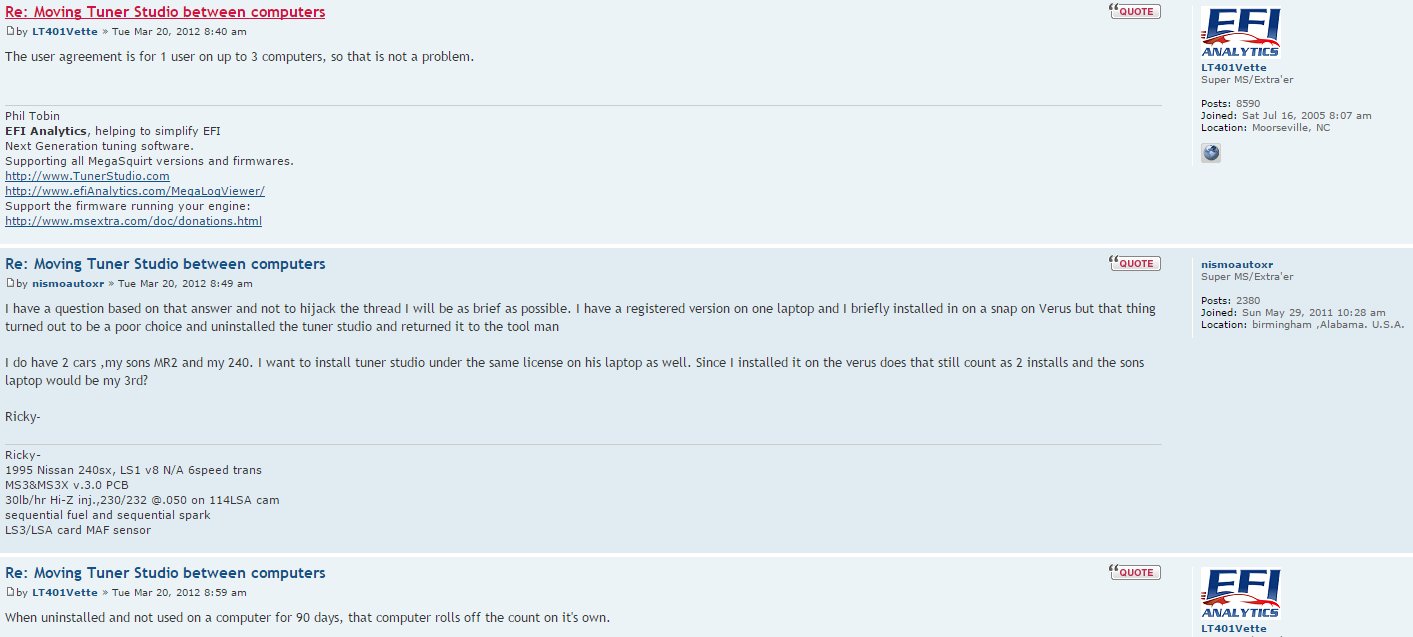Quote the 8:59 am post

tap(1135, 573)
